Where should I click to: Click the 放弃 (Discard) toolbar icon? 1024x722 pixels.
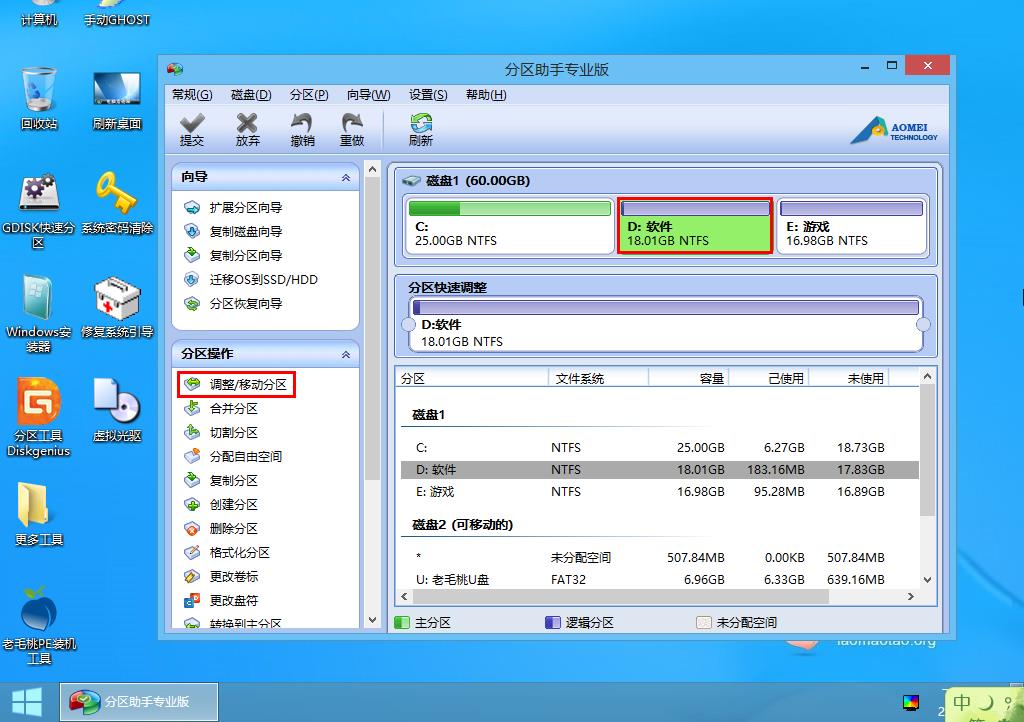247,129
